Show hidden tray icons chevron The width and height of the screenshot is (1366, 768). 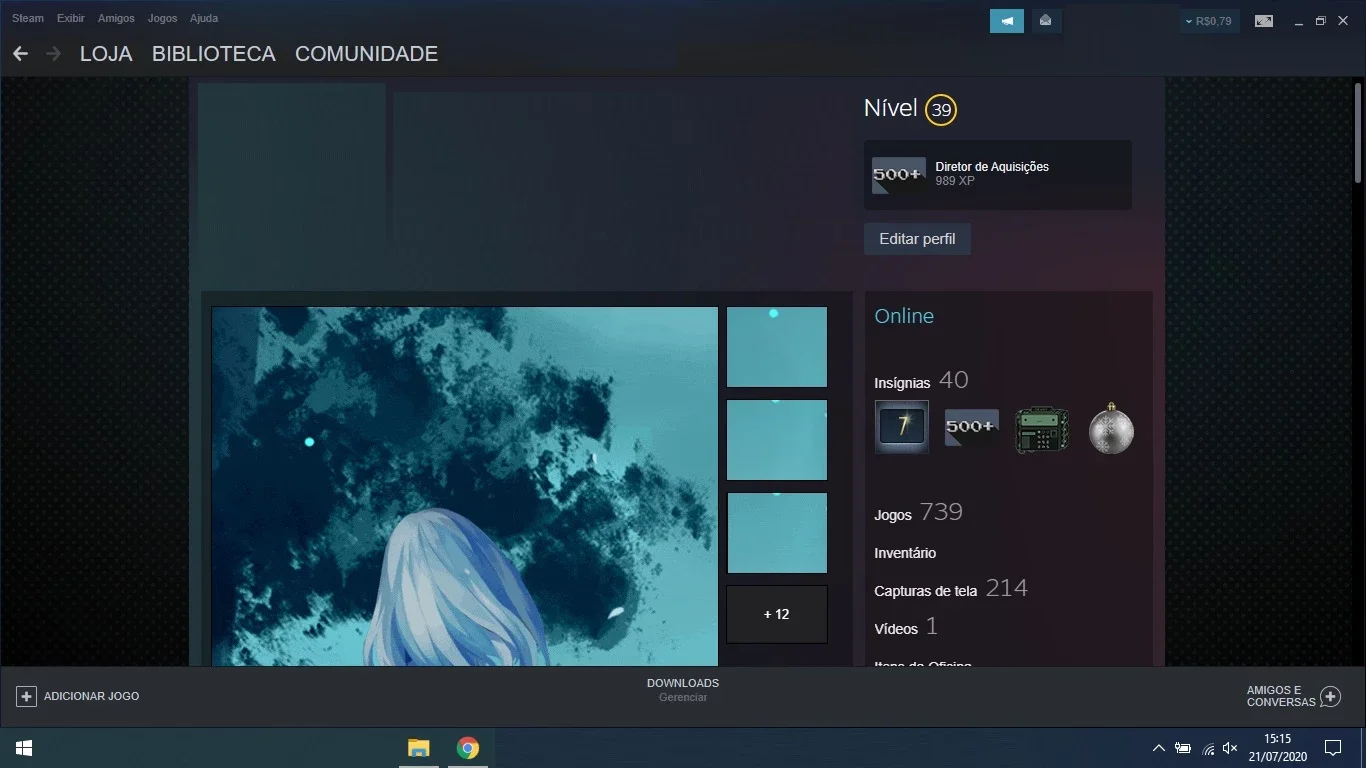[x=1159, y=748]
